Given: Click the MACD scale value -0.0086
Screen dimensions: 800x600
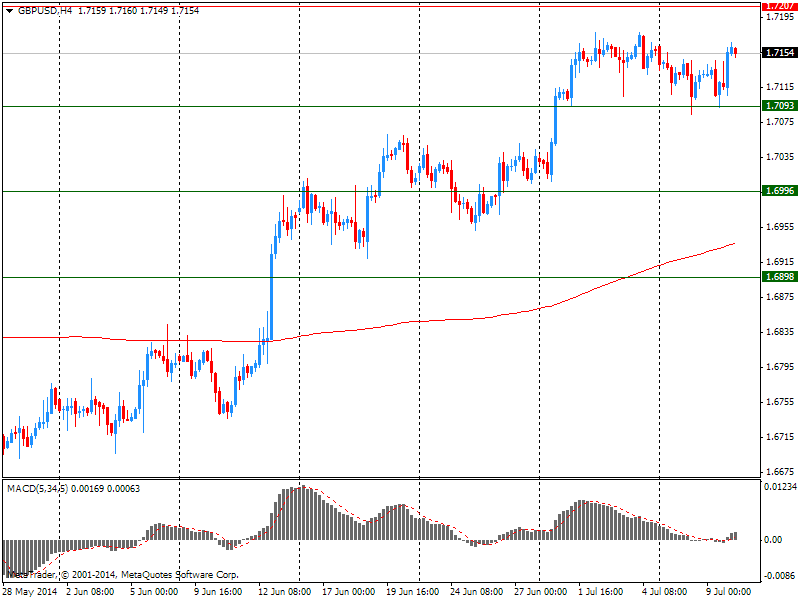Looking at the screenshot, I should pos(781,576).
